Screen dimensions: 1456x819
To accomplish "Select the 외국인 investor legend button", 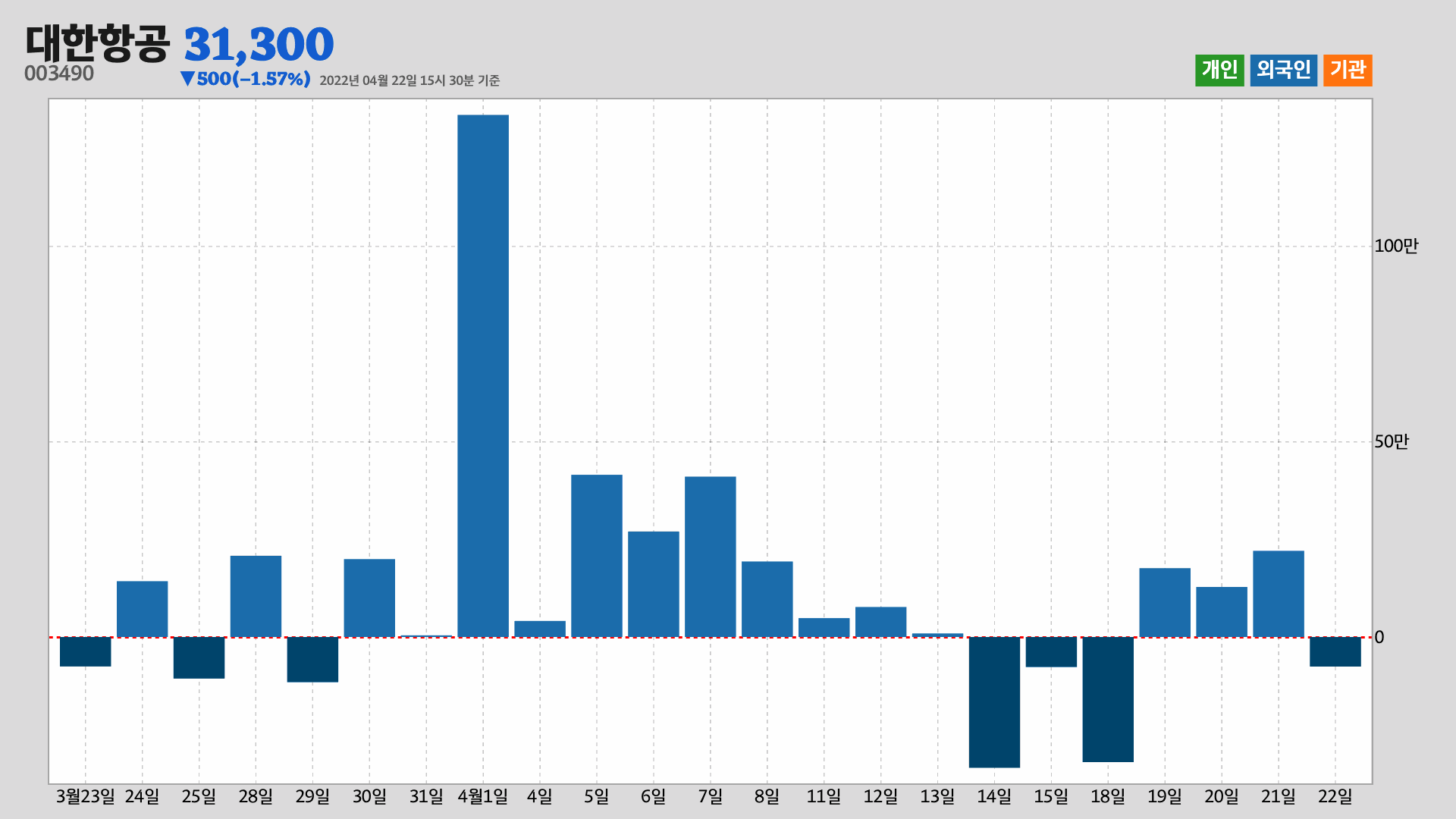I will tap(1283, 71).
